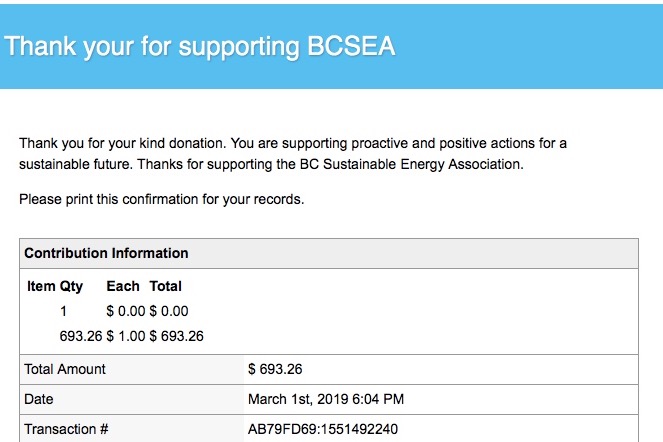Click 'Please print this confirmation' text
The image size is (663, 442).
tap(162, 199)
